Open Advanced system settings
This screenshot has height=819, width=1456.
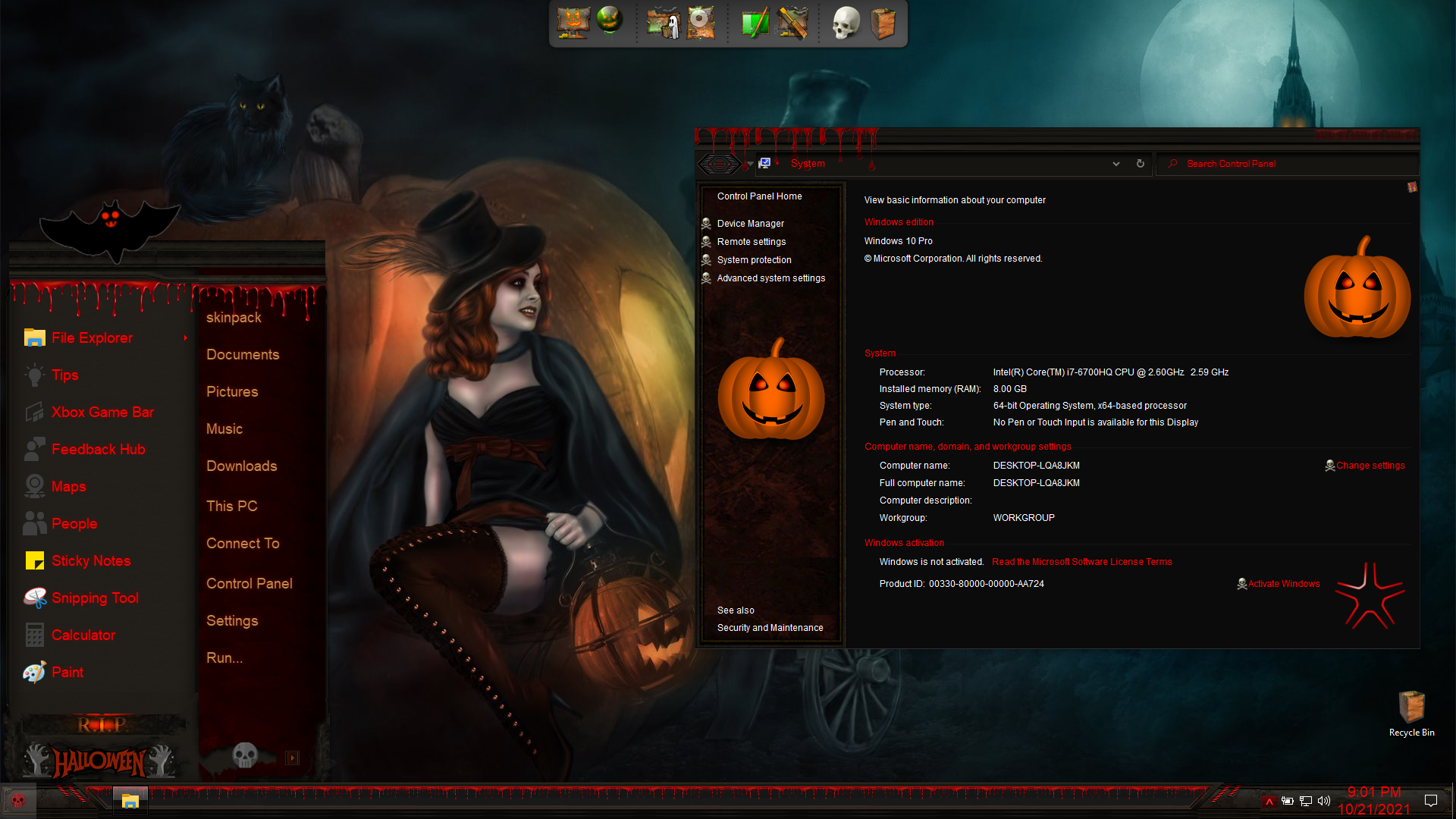point(770,278)
